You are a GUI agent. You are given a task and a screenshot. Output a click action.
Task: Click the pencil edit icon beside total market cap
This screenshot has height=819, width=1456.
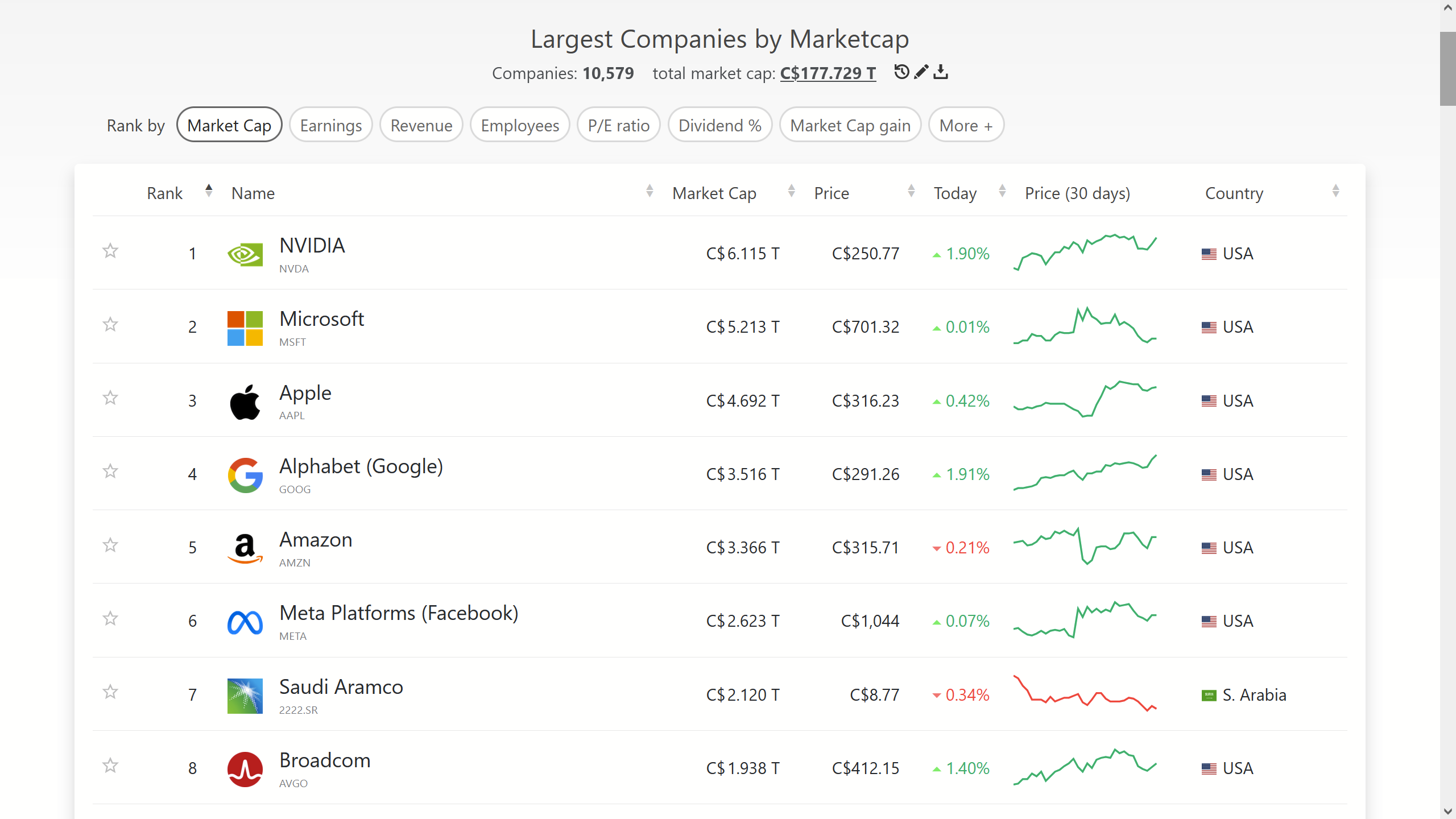coord(921,72)
